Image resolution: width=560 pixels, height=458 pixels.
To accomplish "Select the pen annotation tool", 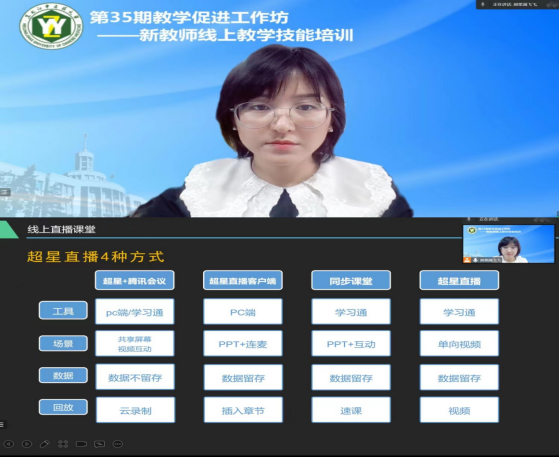I will pyautogui.click(x=45, y=444).
